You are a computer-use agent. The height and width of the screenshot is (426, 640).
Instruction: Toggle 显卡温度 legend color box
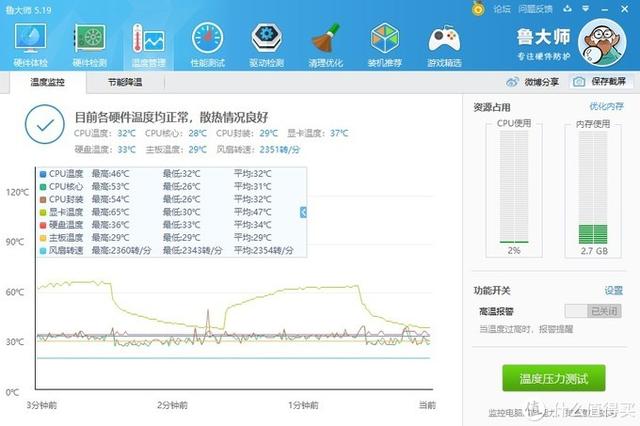point(43,212)
